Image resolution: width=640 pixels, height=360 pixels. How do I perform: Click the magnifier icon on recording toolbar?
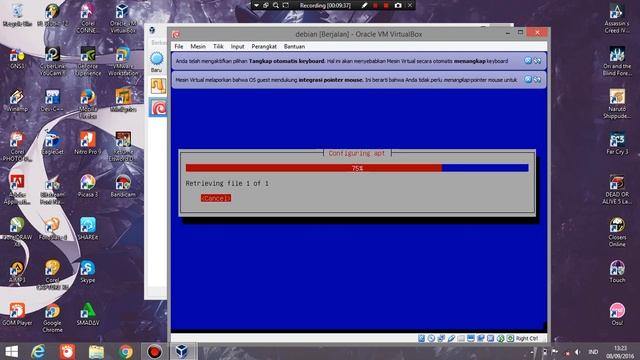pos(276,5)
